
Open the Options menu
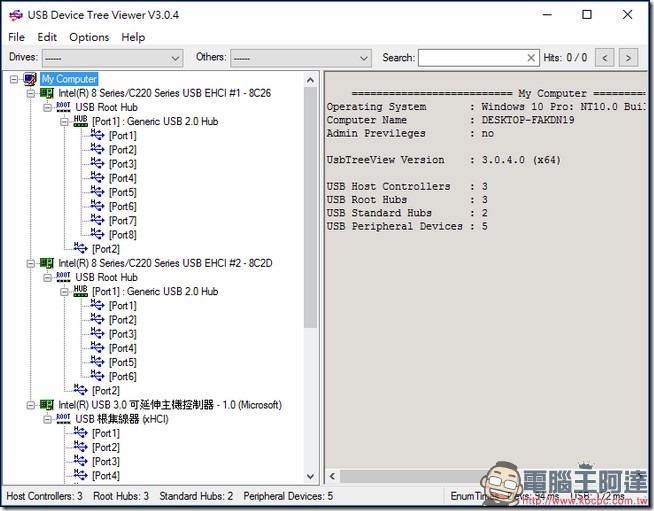pyautogui.click(x=89, y=37)
